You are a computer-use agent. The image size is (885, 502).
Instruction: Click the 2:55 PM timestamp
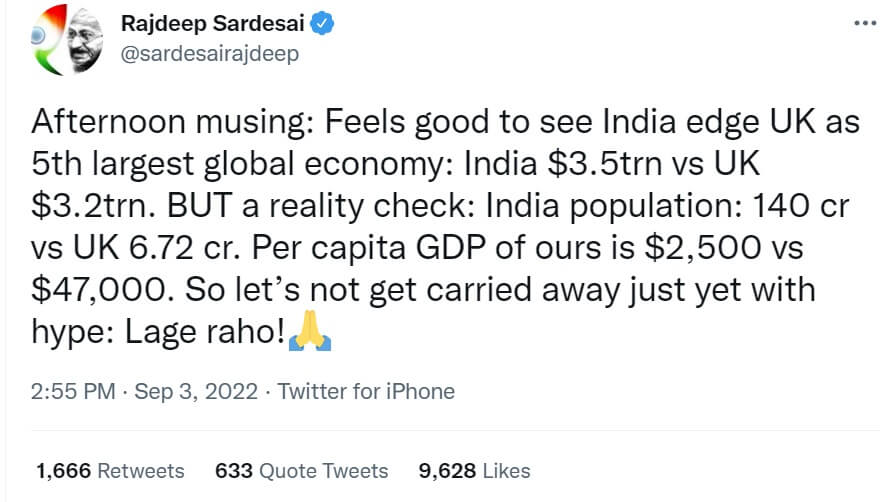(73, 391)
